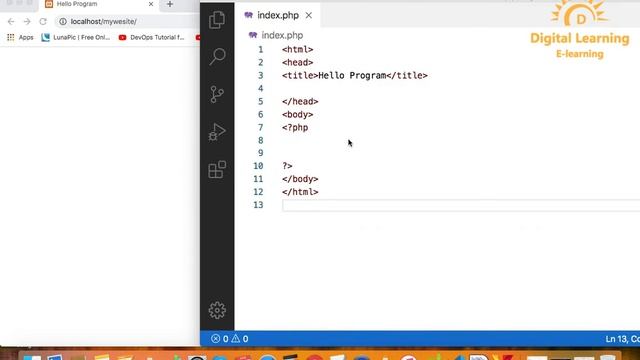Open a new Chrome tab

pyautogui.click(x=170, y=4)
